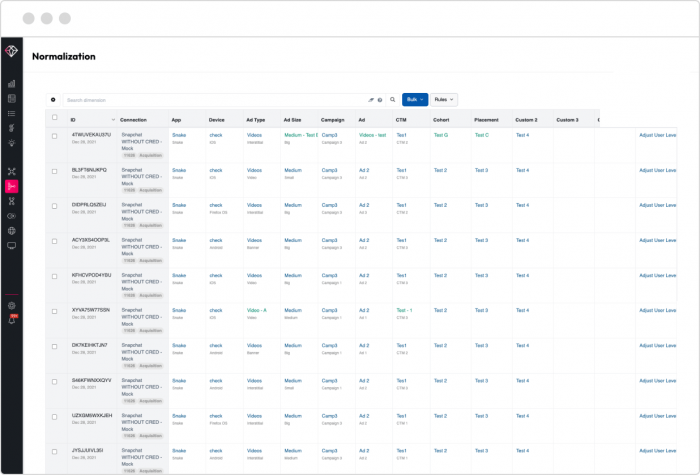Click the Cohort column header
The width and height of the screenshot is (700, 475).
pyautogui.click(x=441, y=120)
